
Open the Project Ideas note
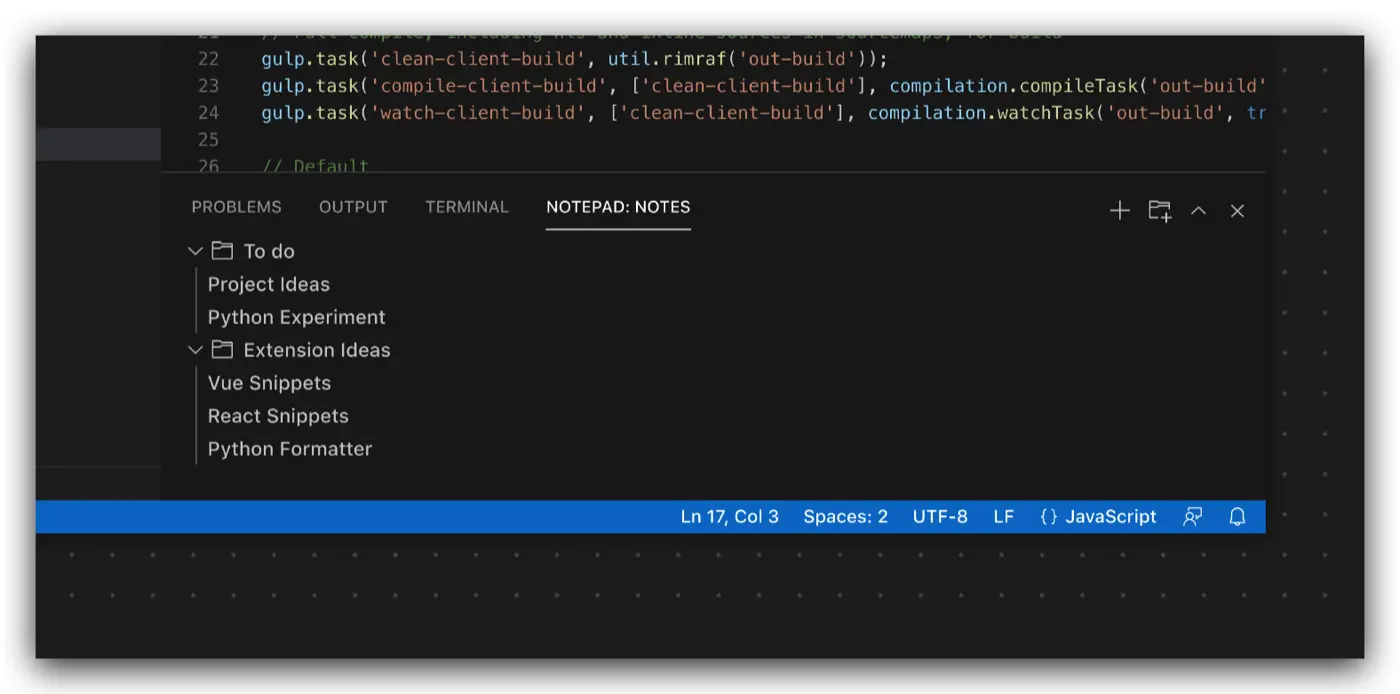coord(268,284)
